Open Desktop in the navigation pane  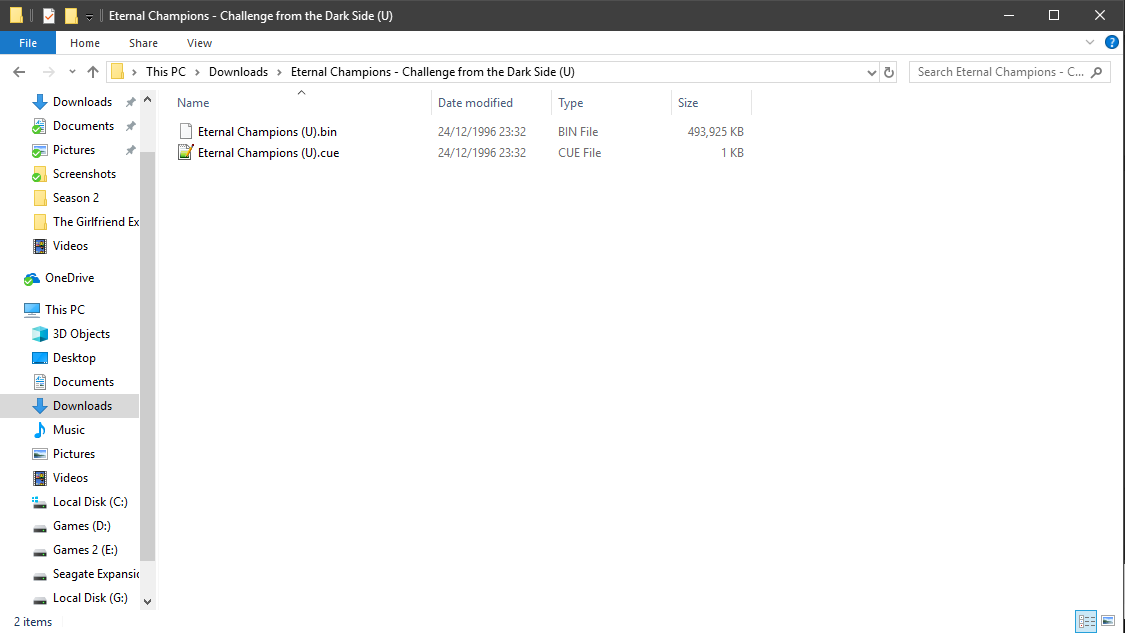point(74,357)
